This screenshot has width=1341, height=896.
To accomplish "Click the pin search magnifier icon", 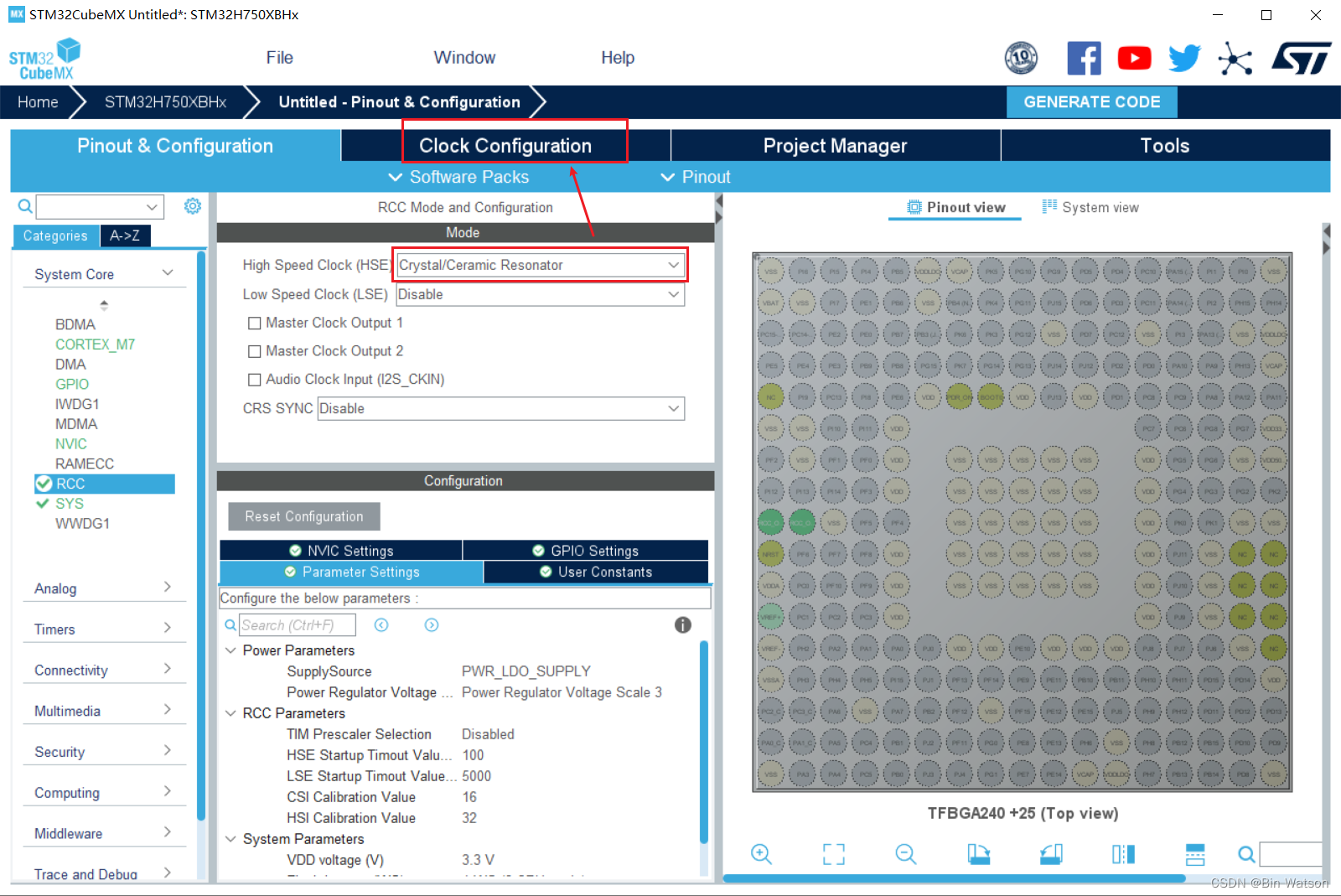I will click(1246, 854).
